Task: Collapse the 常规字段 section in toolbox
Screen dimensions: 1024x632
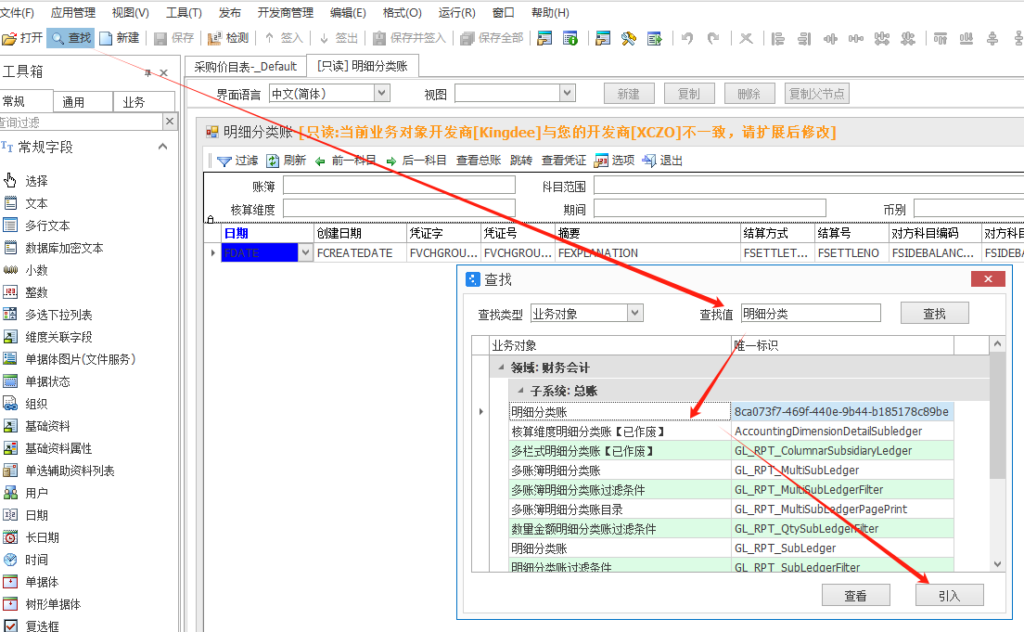Action: pos(162,147)
